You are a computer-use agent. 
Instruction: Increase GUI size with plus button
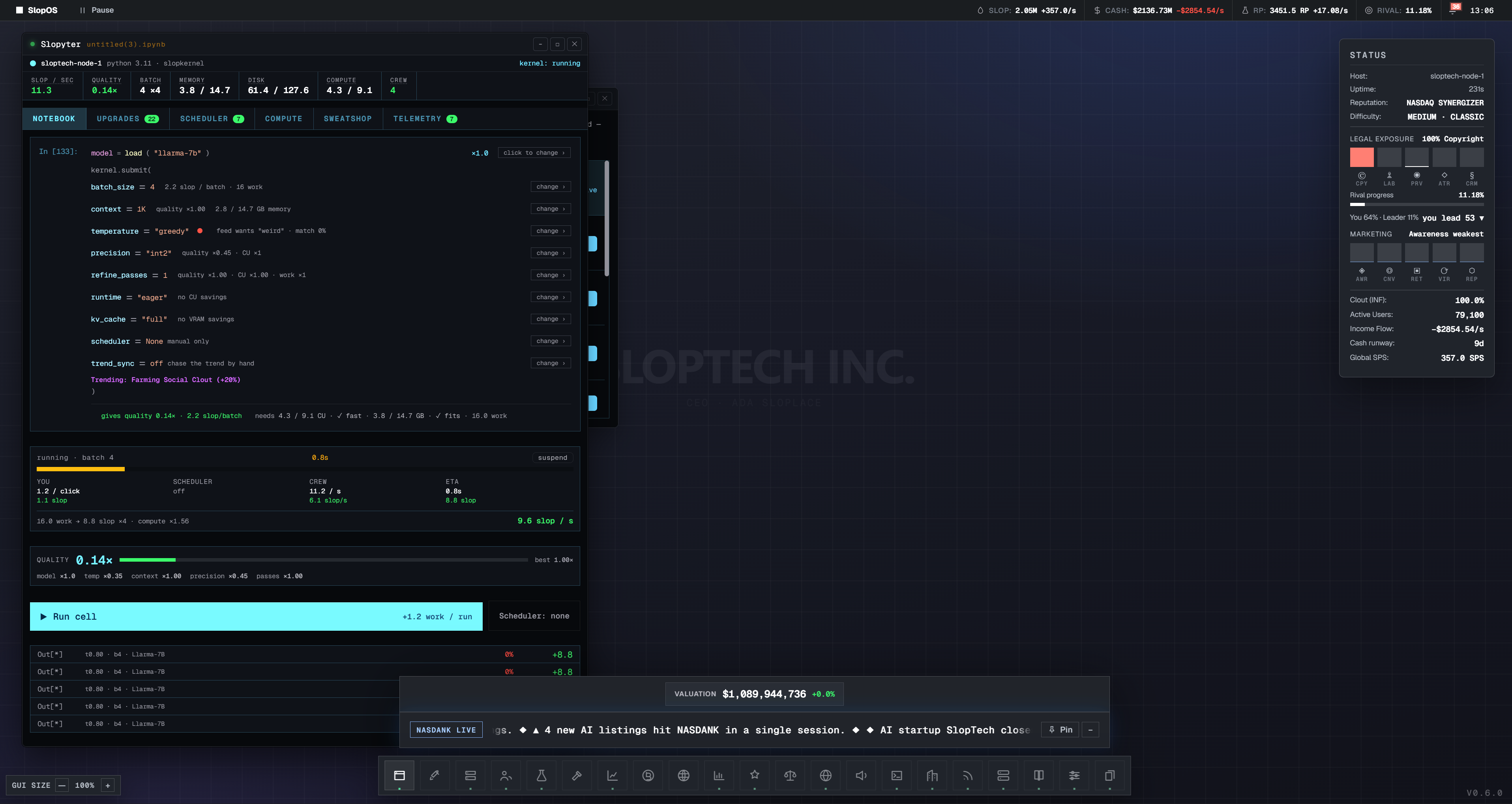[x=107, y=785]
